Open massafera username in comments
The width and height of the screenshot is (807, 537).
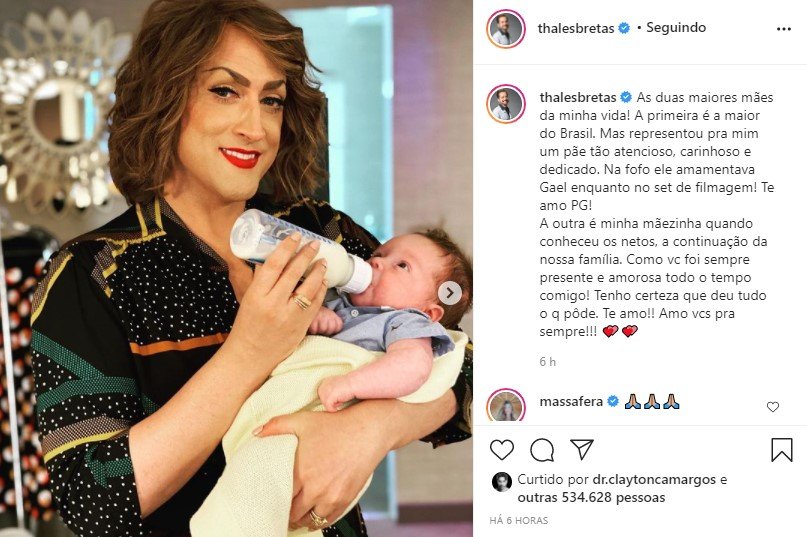click(x=571, y=402)
